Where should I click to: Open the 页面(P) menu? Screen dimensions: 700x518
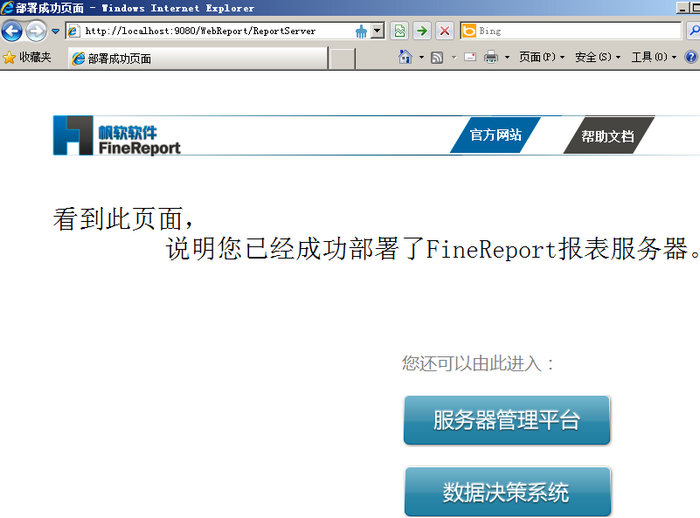542,57
